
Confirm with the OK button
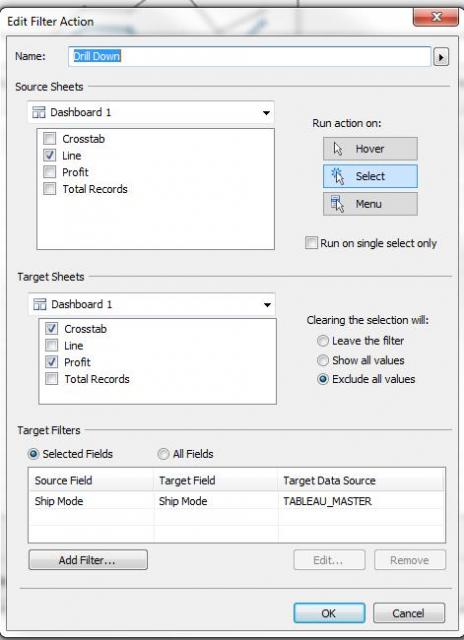tap(329, 613)
